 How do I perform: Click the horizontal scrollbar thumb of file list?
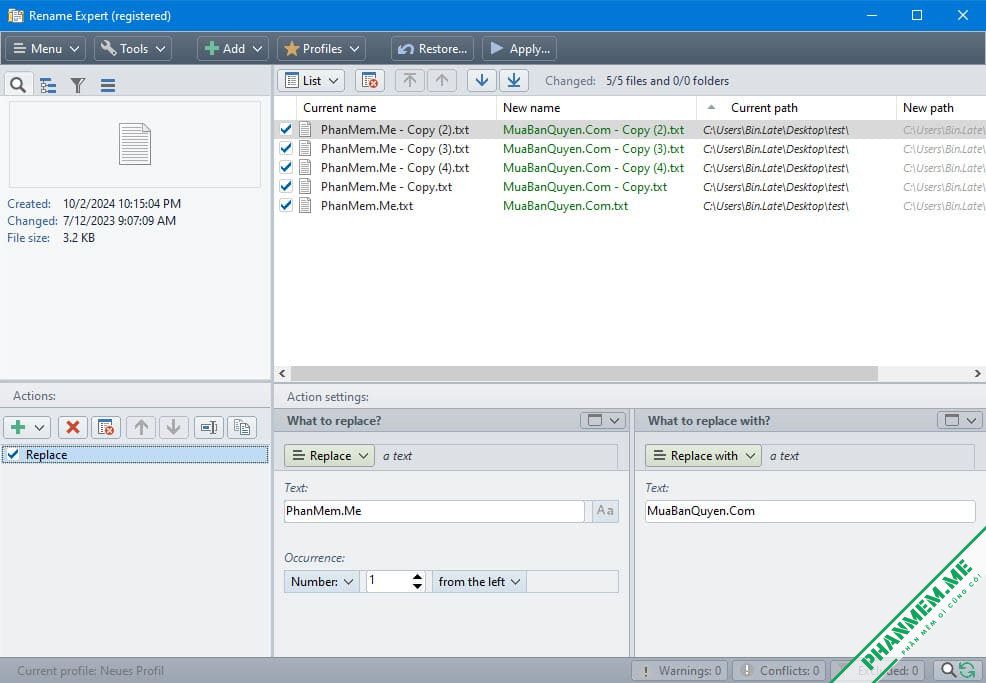tap(584, 374)
